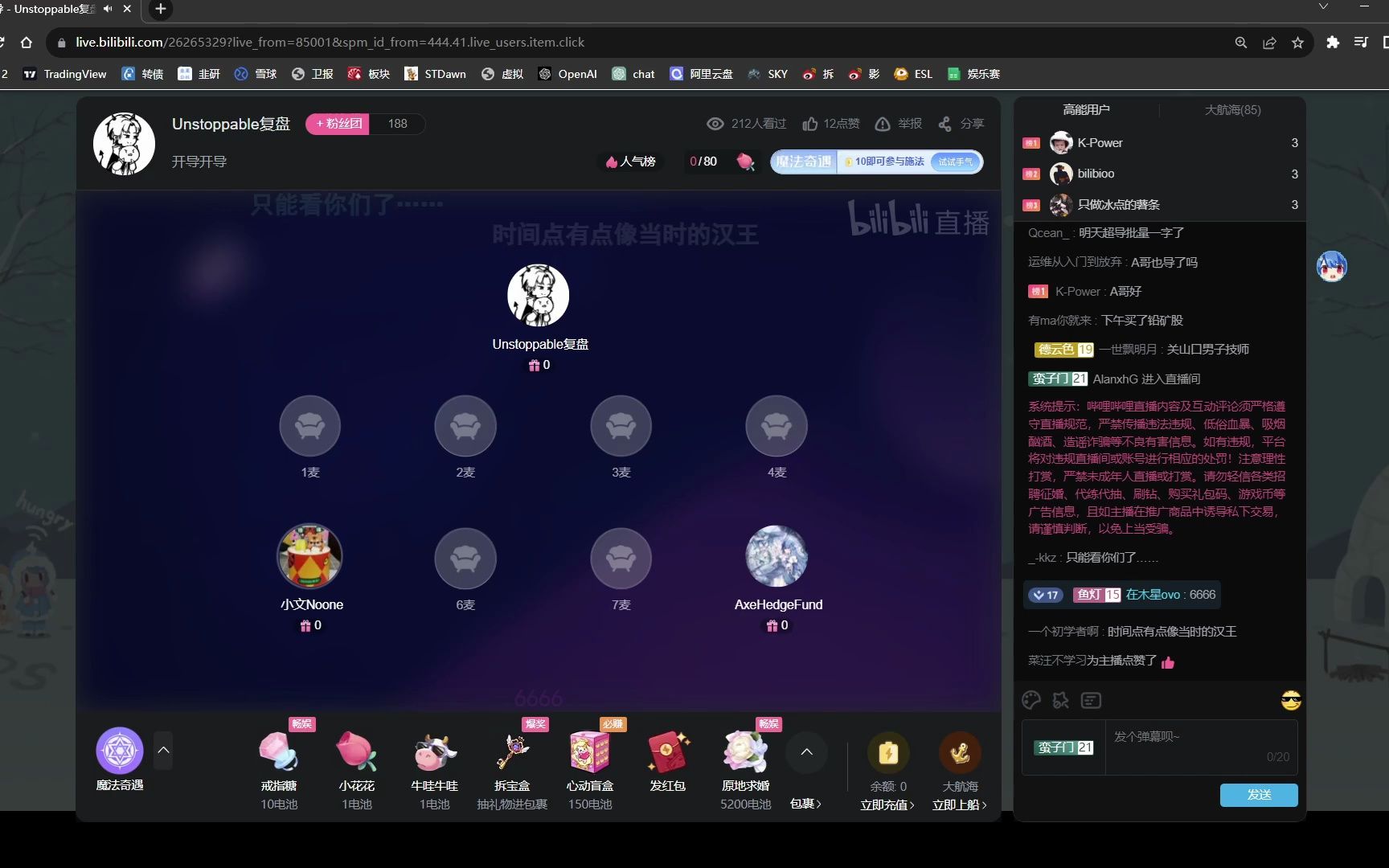Take the empty 2麦 seat
Screen dimensions: 1389x868
(465, 427)
